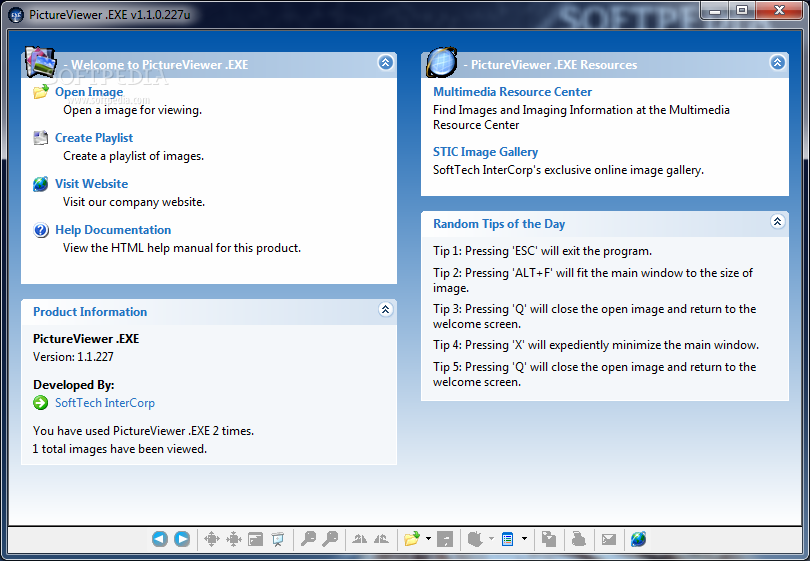Viewport: 810px width, 561px height.
Task: Click the blue playlist list icon in the toolbar
Action: pos(507,539)
